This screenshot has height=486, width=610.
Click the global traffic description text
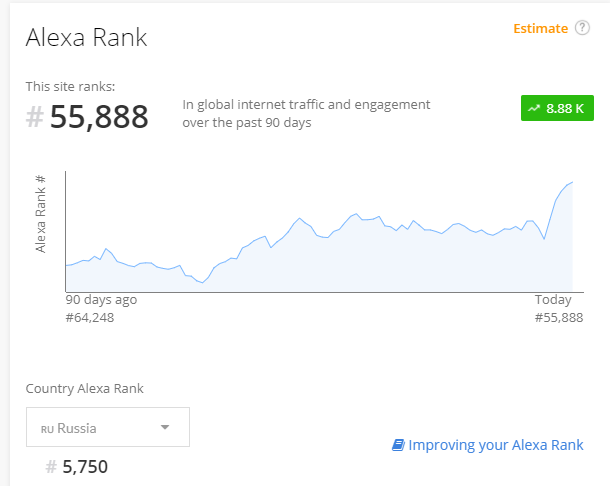point(306,113)
